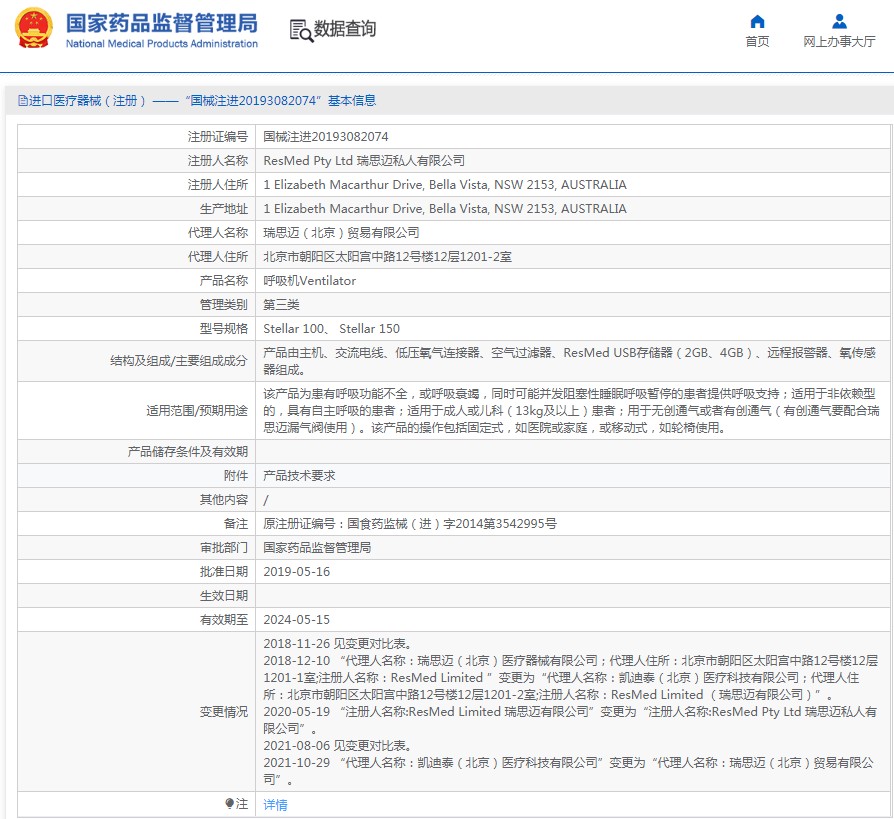Open the 数据查询 search icon

click(x=301, y=30)
